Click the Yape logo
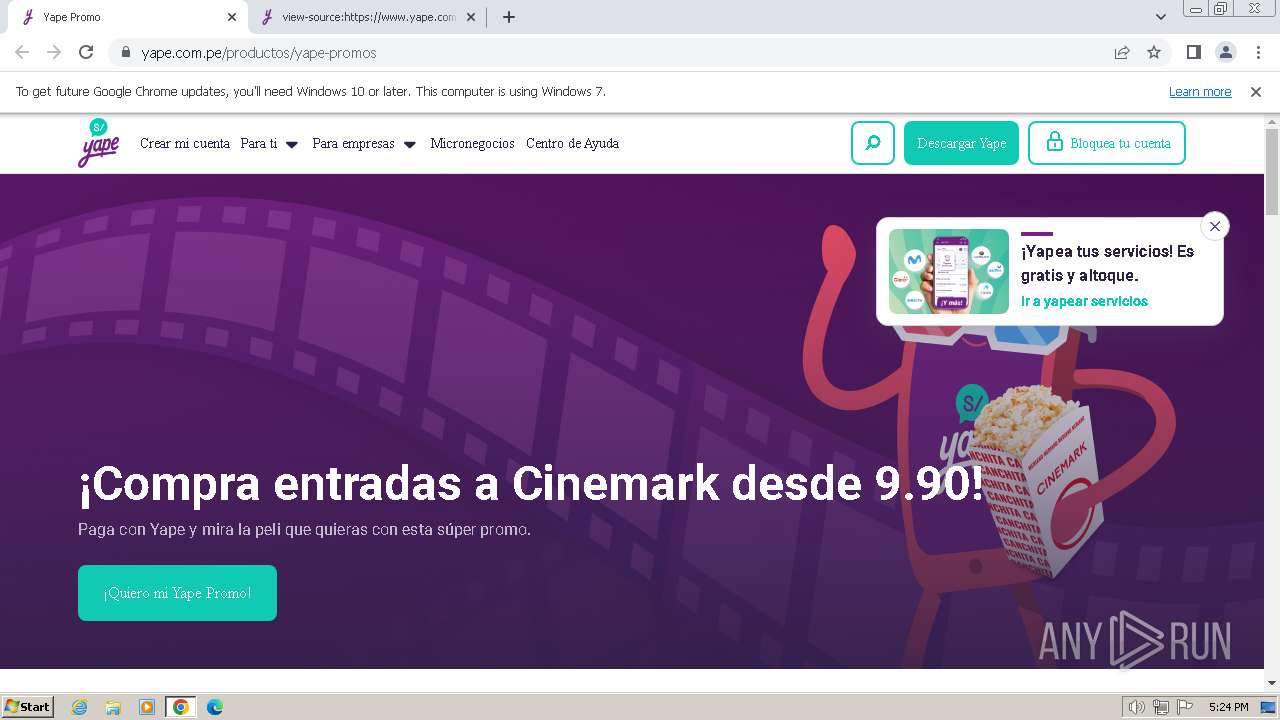Screen dimensions: 1280x720 click(x=98, y=143)
